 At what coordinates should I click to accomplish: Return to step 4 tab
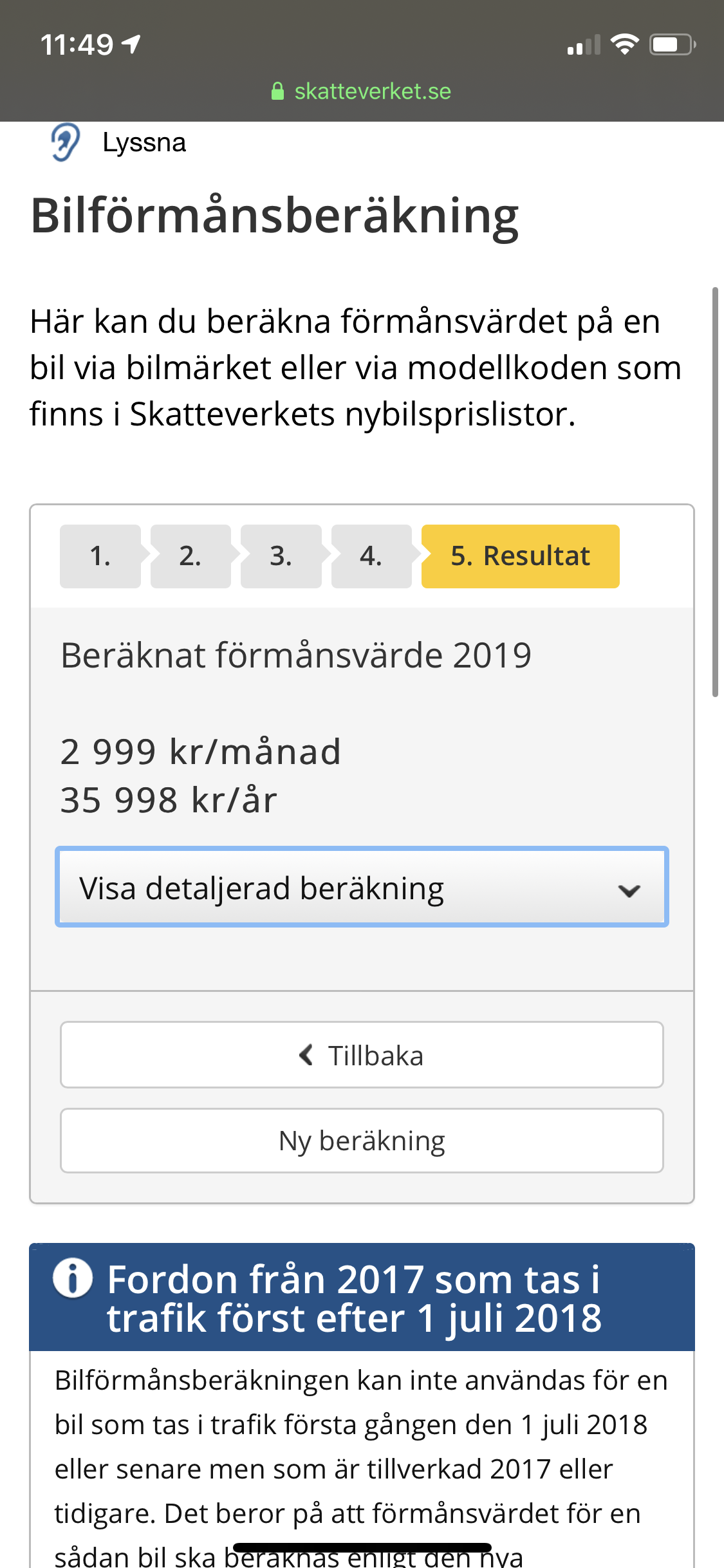371,556
